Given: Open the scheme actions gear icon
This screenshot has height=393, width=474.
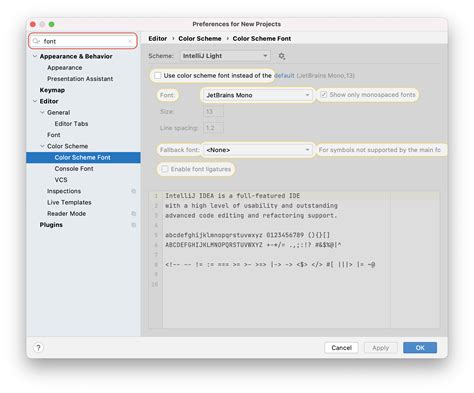Looking at the screenshot, I should click(282, 56).
